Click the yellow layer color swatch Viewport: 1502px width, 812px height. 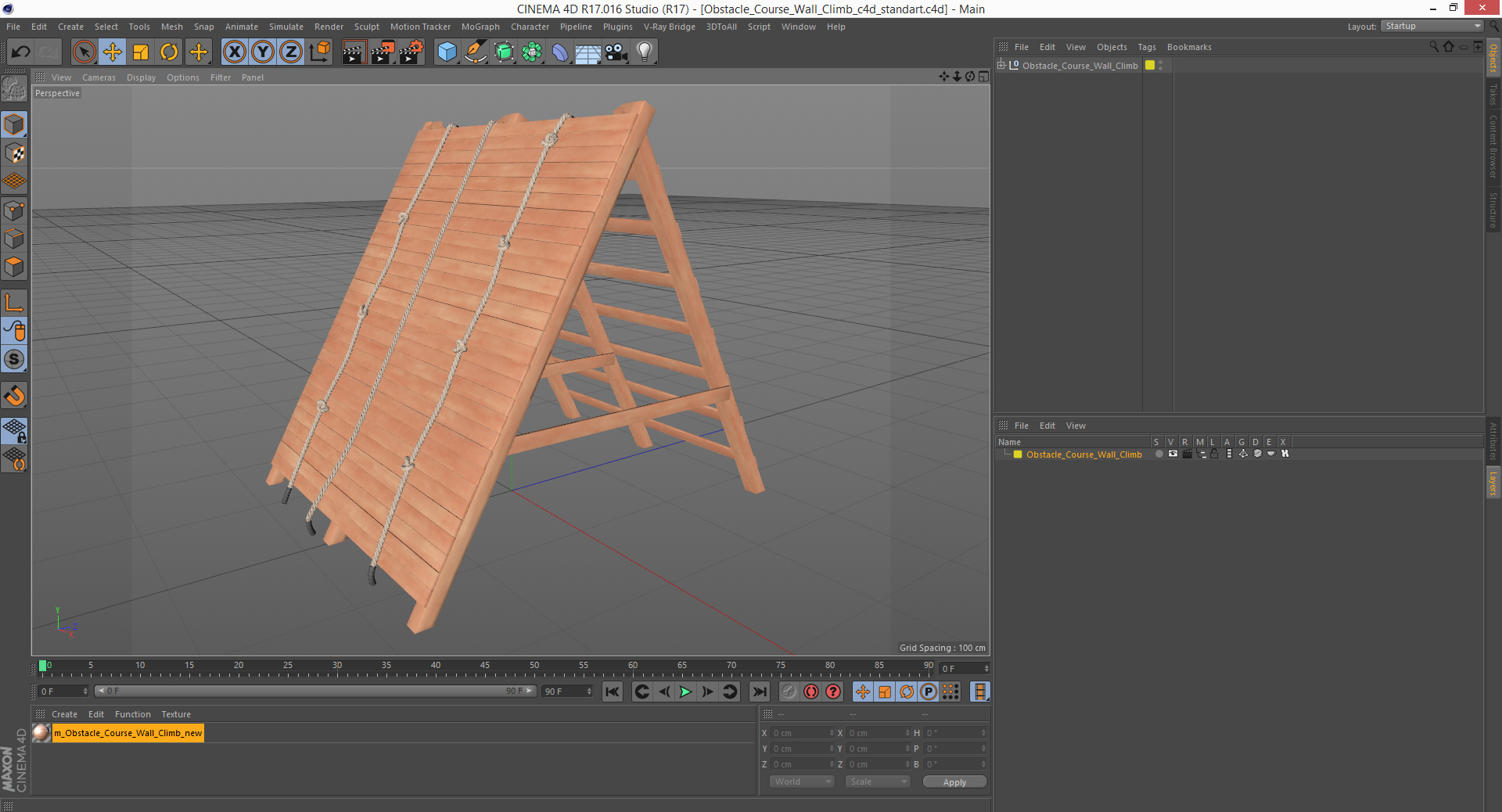coord(1018,455)
